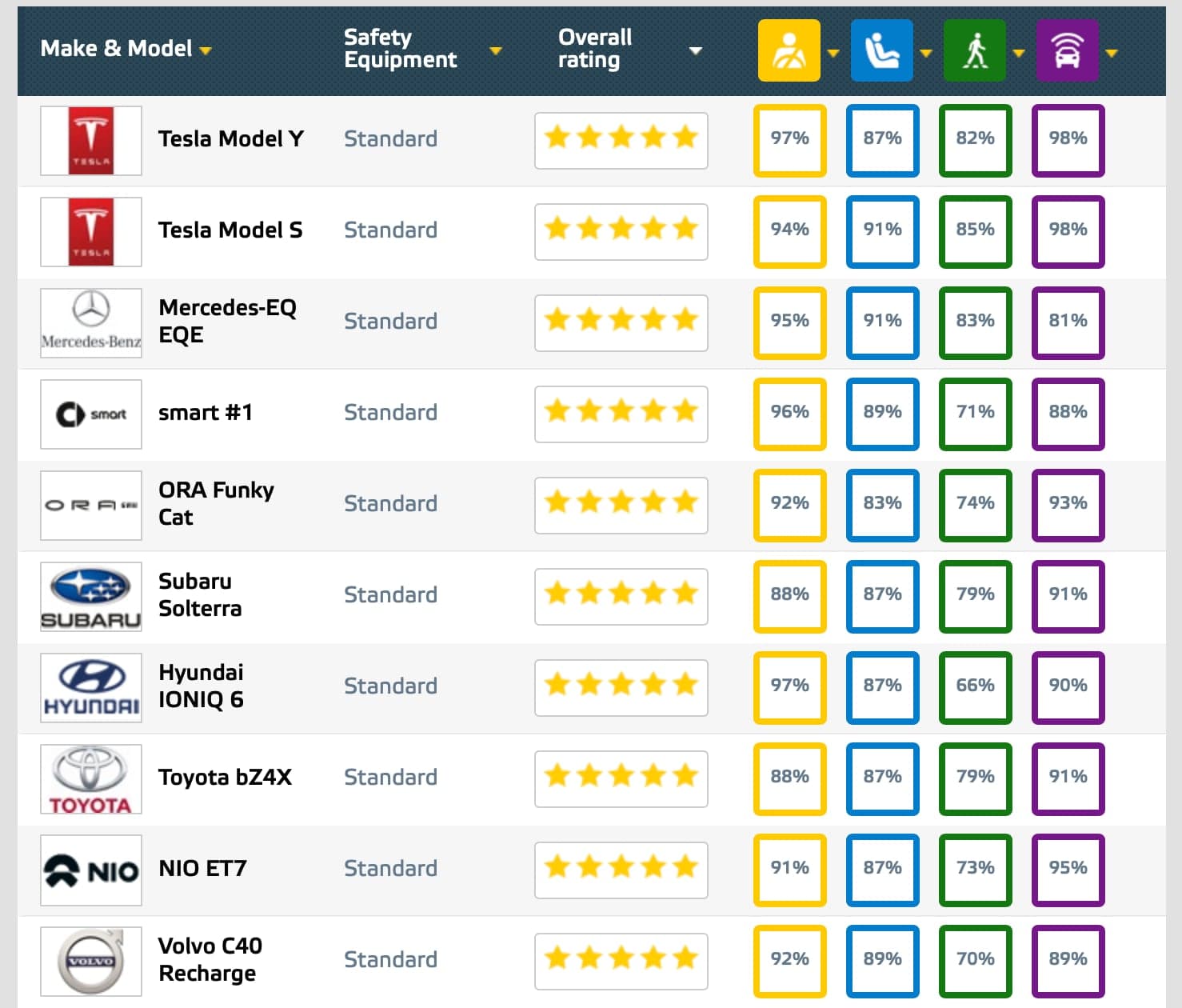This screenshot has width=1182, height=1008.
Task: Click the purple Safety Assist car icon
Action: tap(1067, 50)
